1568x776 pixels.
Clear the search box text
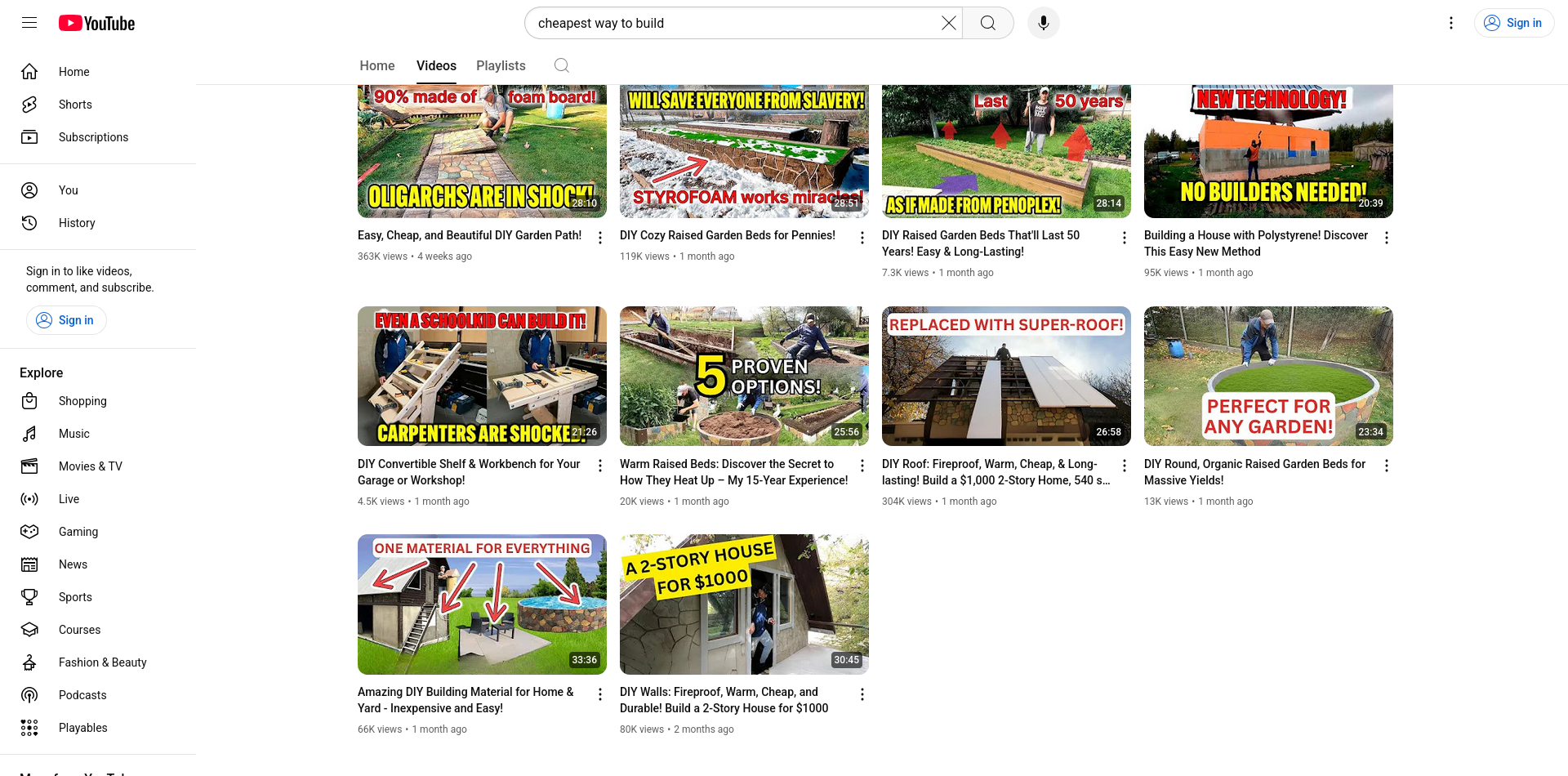coord(948,23)
